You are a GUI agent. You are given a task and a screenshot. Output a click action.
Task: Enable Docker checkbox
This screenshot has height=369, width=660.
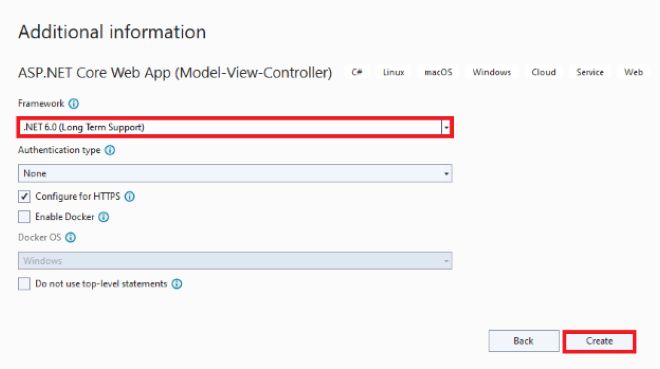(x=24, y=217)
